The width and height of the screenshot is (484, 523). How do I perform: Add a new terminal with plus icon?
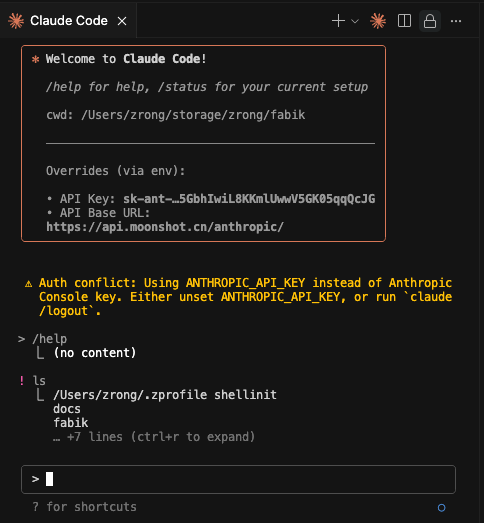point(338,21)
